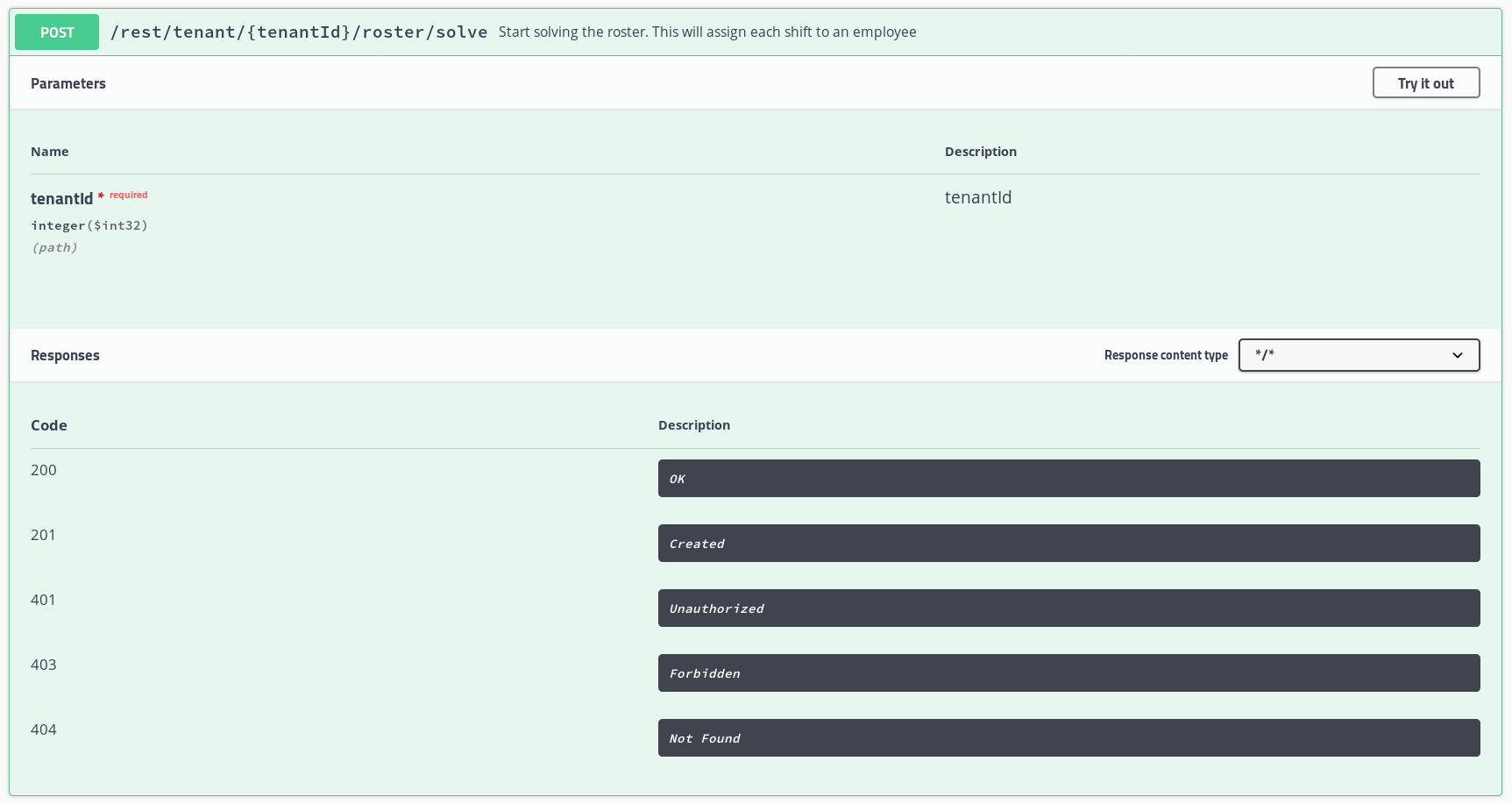Screen dimensions: 1512x804
Task: Click the red required asterisk marker
Action: (x=101, y=196)
